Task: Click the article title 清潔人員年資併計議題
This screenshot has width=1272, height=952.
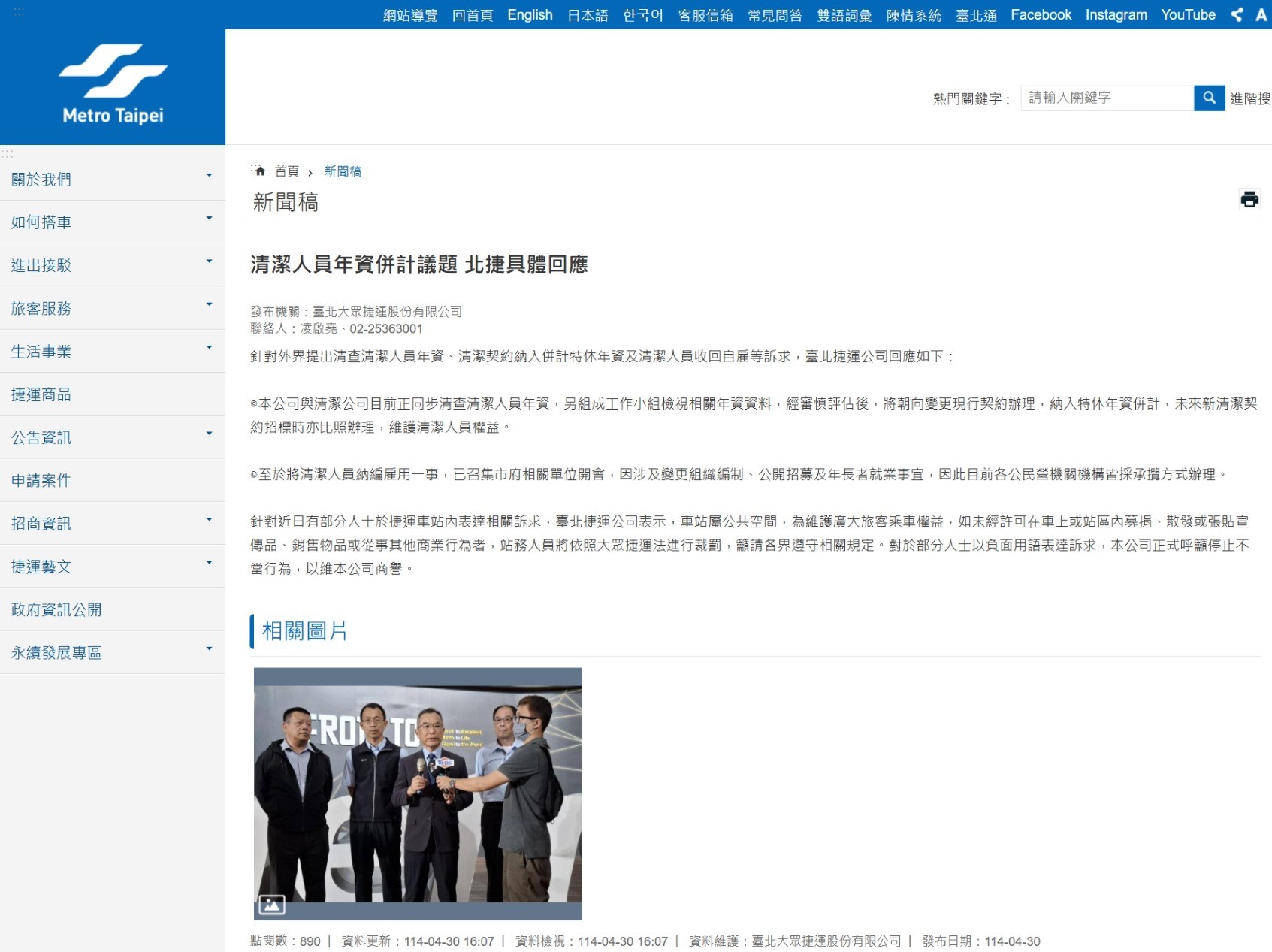Action: tap(354, 264)
